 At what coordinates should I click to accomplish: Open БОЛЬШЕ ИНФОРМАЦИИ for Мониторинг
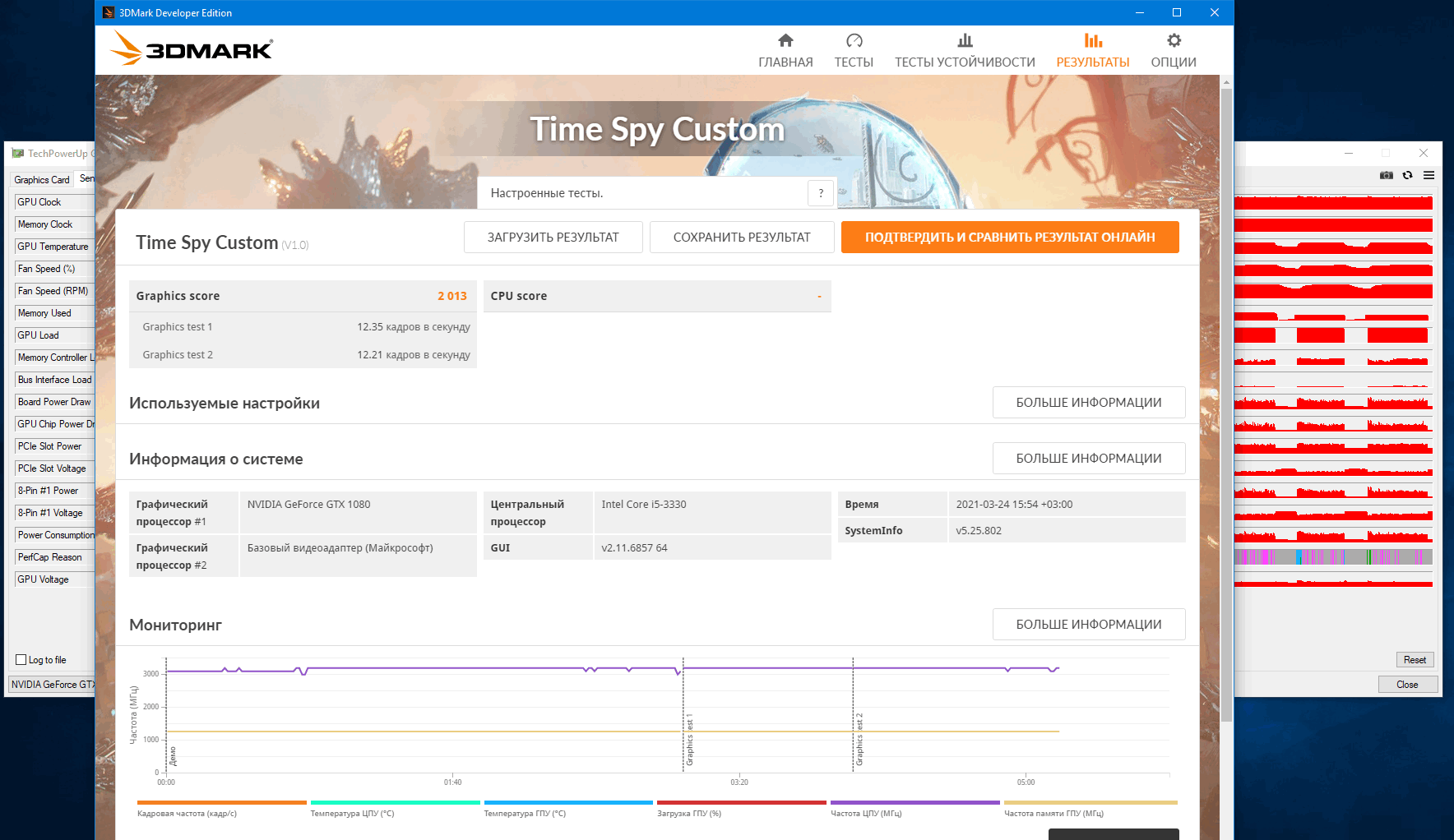(1089, 624)
